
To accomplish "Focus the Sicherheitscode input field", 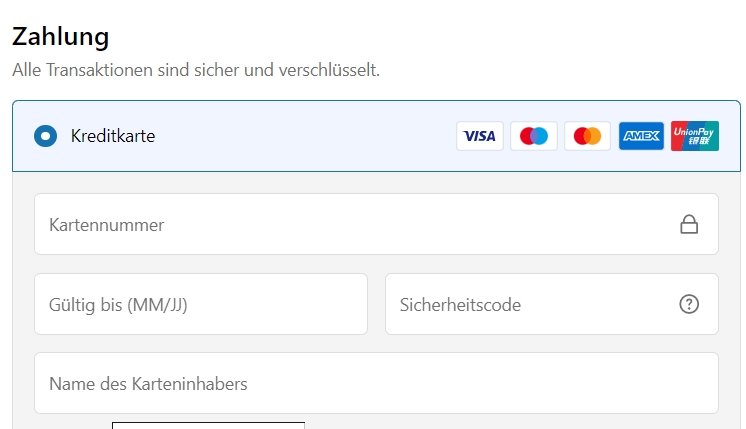I will pos(552,304).
